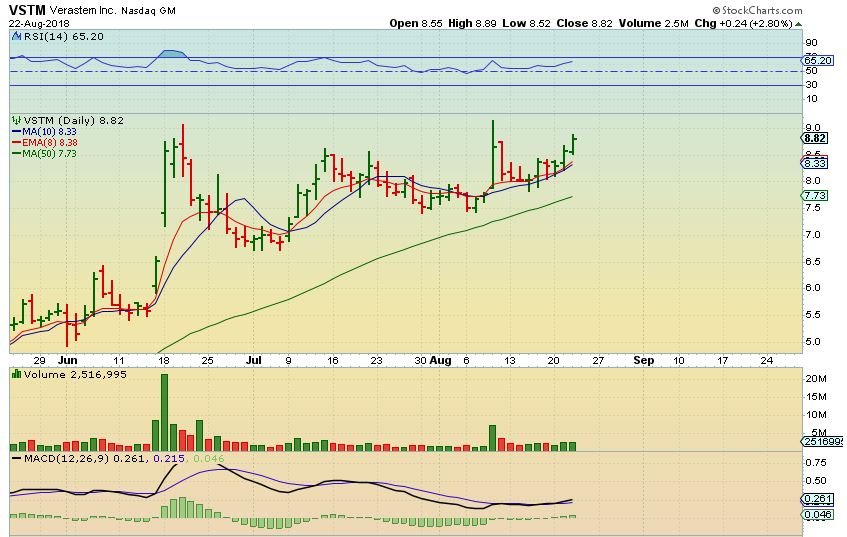Click the EMA(8) 8.38 legend entry
This screenshot has width=847, height=537.
coord(45,143)
